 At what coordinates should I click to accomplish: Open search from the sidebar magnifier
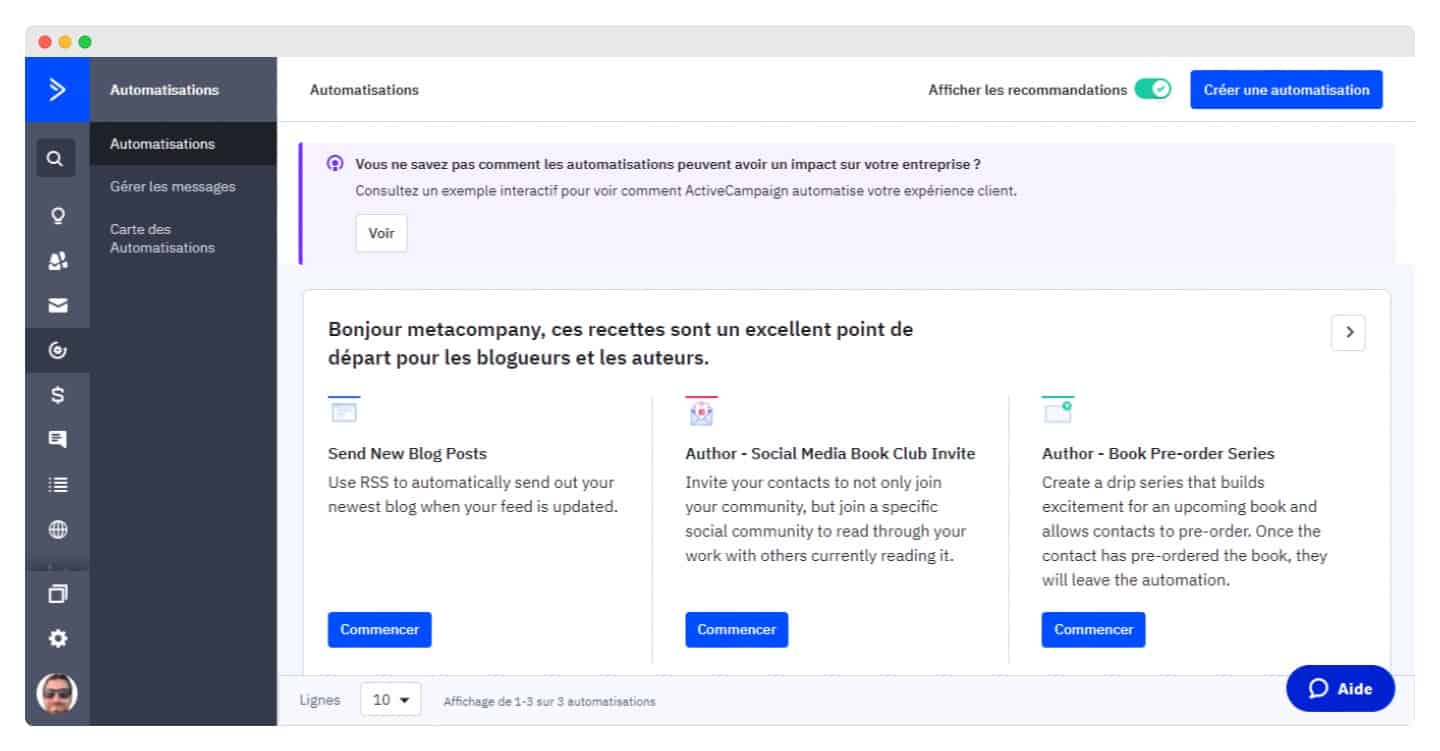click(x=56, y=158)
